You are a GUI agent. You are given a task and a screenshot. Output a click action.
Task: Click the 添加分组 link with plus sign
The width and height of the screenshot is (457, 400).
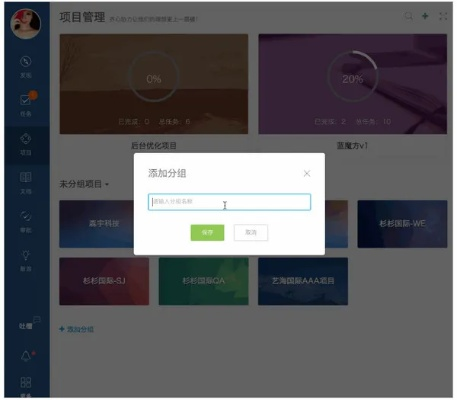pyautogui.click(x=76, y=329)
